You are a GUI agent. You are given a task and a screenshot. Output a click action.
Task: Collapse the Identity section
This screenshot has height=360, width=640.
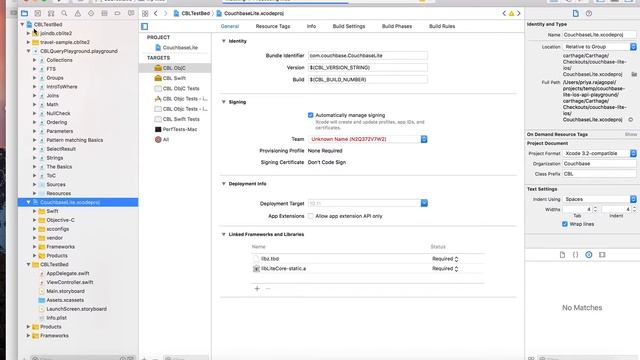point(224,41)
